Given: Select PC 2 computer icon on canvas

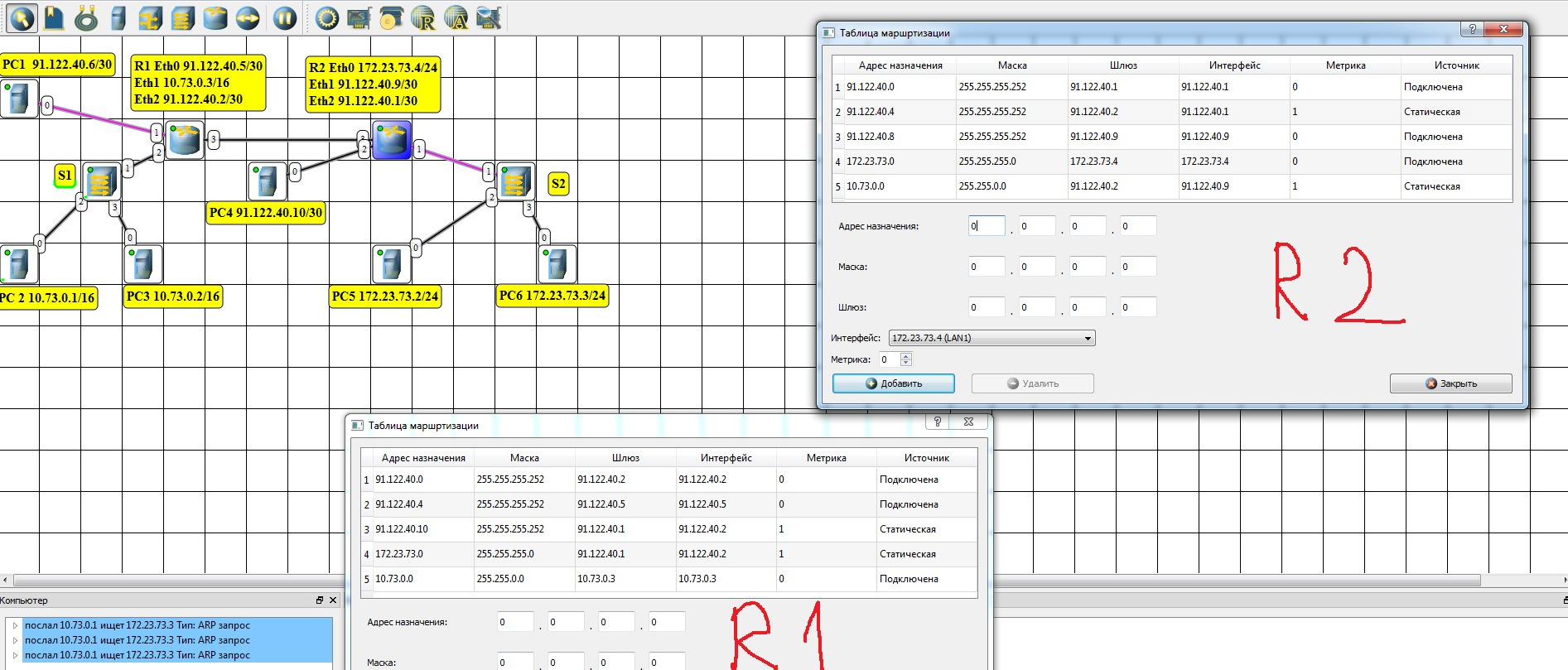Looking at the screenshot, I should pos(18,264).
